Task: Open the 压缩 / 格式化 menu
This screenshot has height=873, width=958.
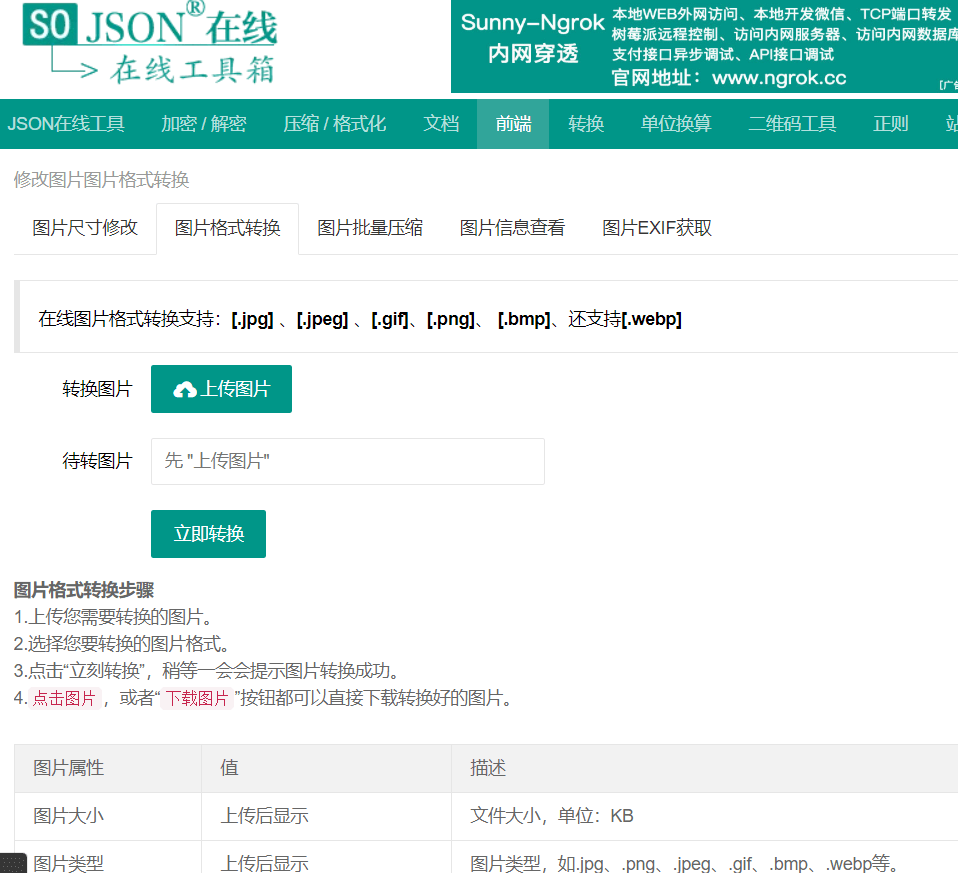Action: 334,124
